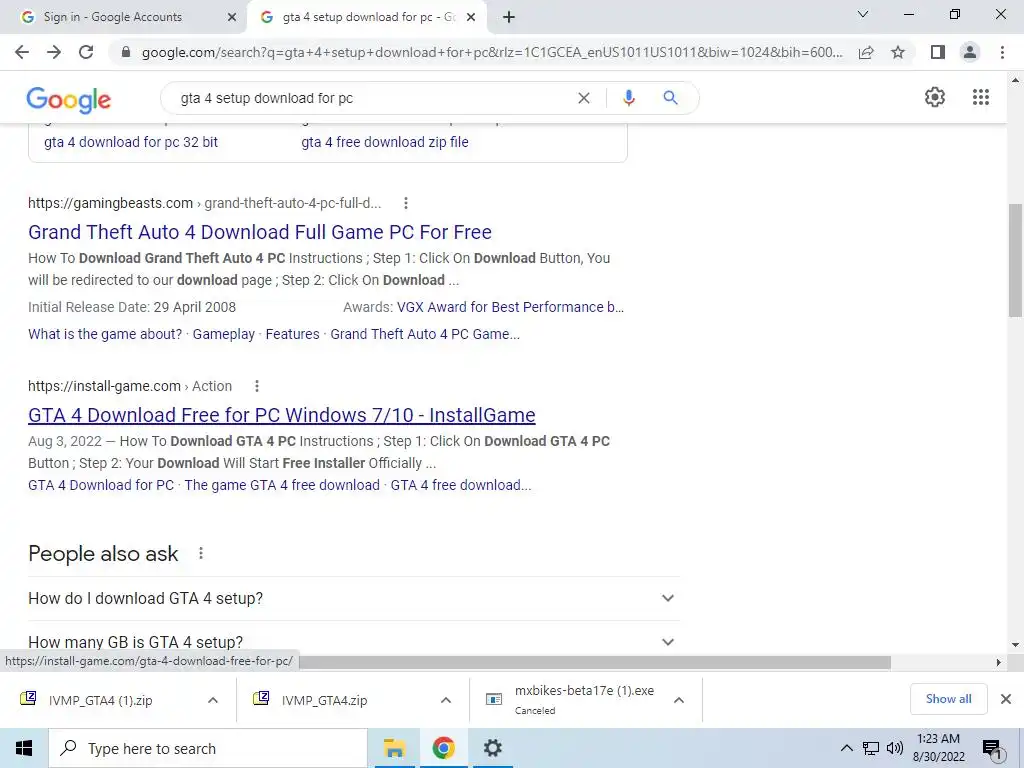Open the Windows Start menu
Image resolution: width=1024 pixels, height=768 pixels.
click(x=24, y=748)
